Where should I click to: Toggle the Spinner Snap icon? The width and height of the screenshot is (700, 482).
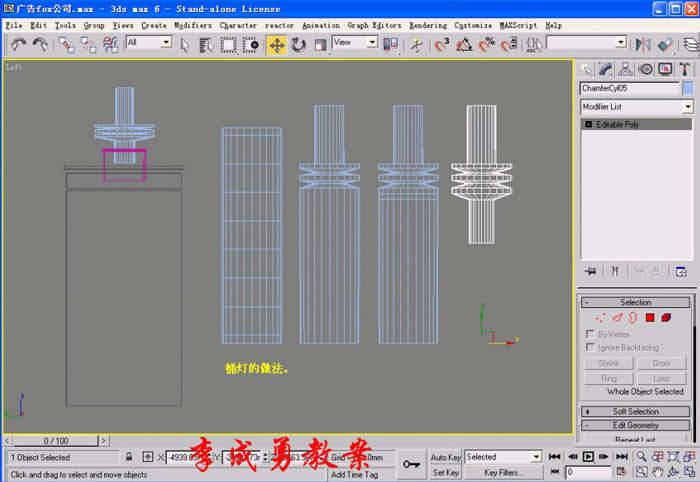click(508, 45)
